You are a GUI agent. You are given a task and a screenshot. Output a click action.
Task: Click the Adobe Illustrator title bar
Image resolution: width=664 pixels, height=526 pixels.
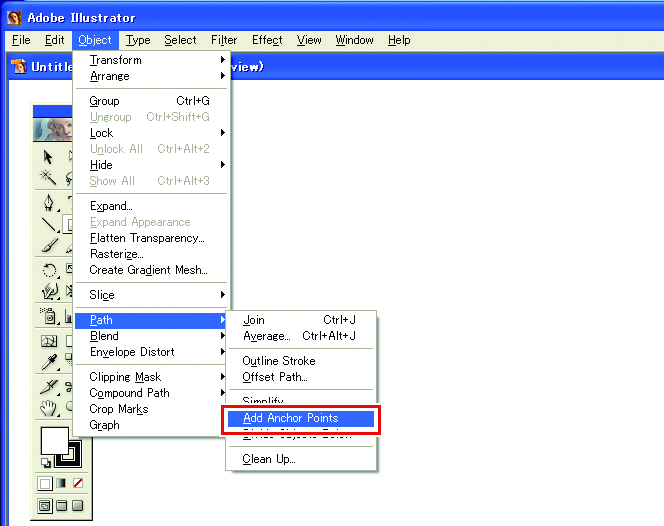click(330, 17)
